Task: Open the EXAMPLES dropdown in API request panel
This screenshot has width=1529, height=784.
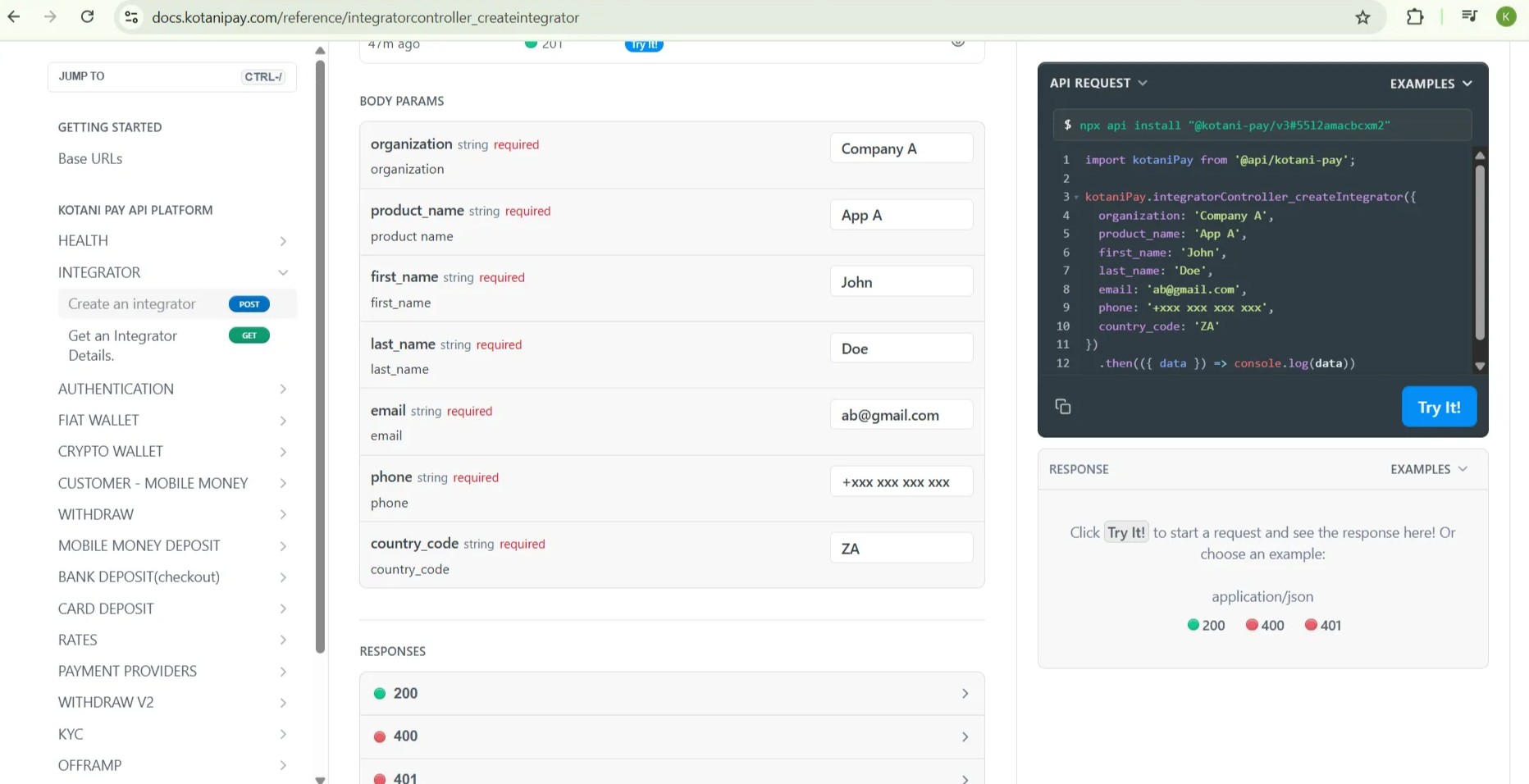Action: click(1431, 84)
